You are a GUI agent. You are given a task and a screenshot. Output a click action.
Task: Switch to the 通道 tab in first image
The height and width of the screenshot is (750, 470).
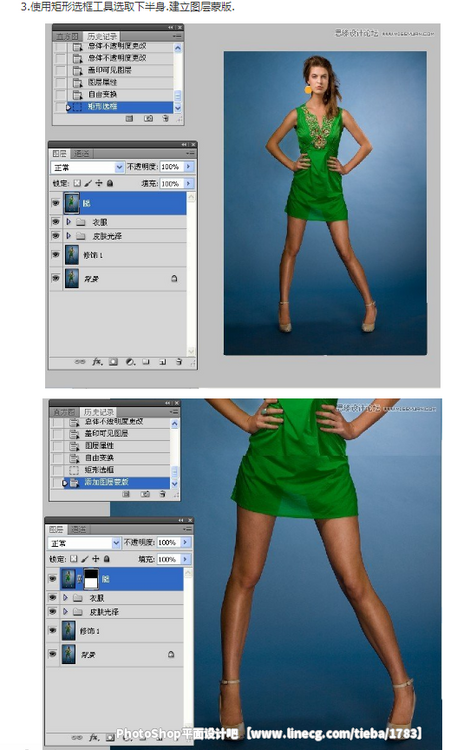tap(81, 154)
